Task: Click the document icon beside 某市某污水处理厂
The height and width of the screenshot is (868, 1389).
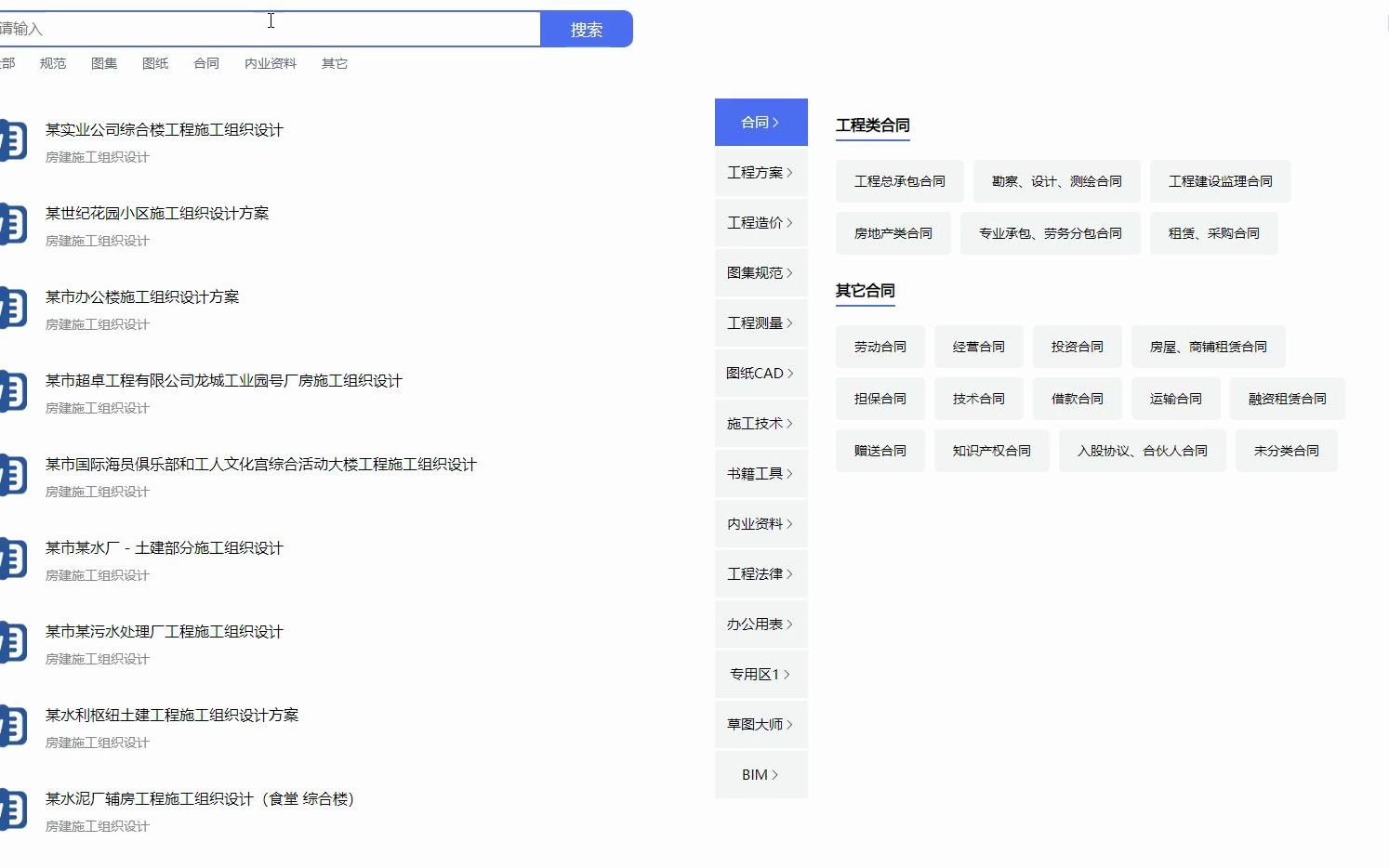Action: pyautogui.click(x=13, y=642)
